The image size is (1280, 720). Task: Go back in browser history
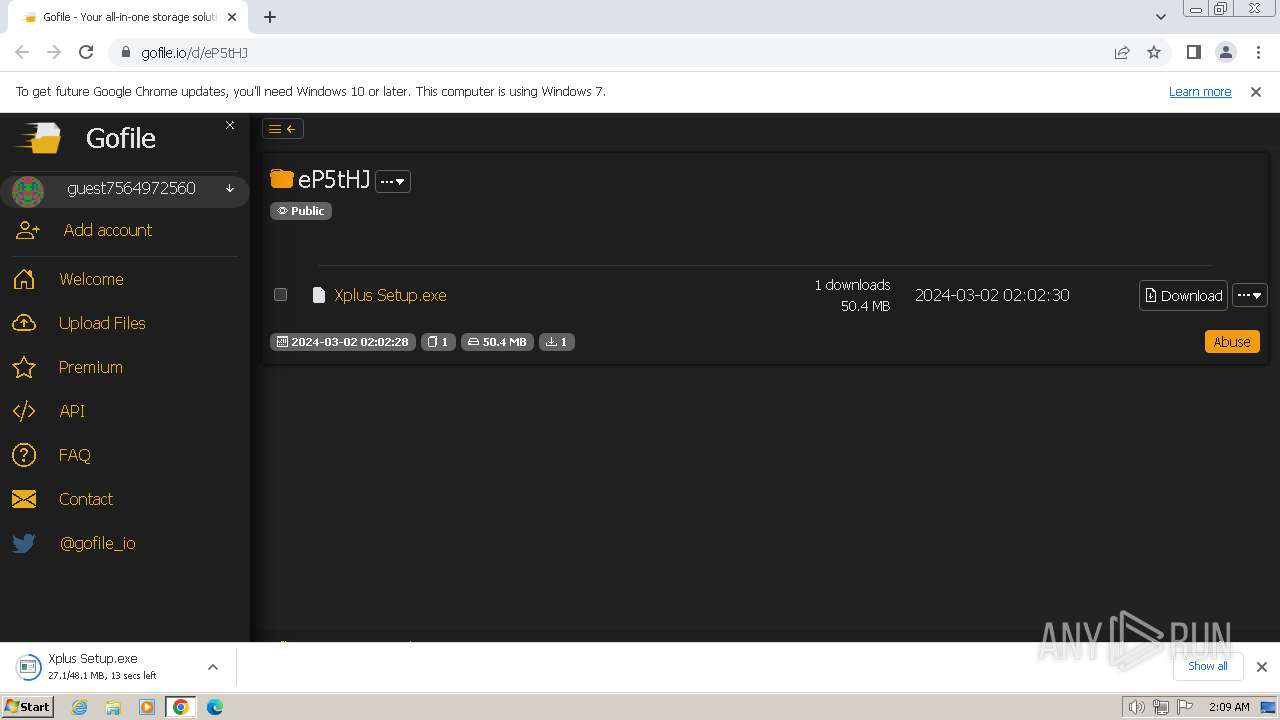click(x=22, y=52)
